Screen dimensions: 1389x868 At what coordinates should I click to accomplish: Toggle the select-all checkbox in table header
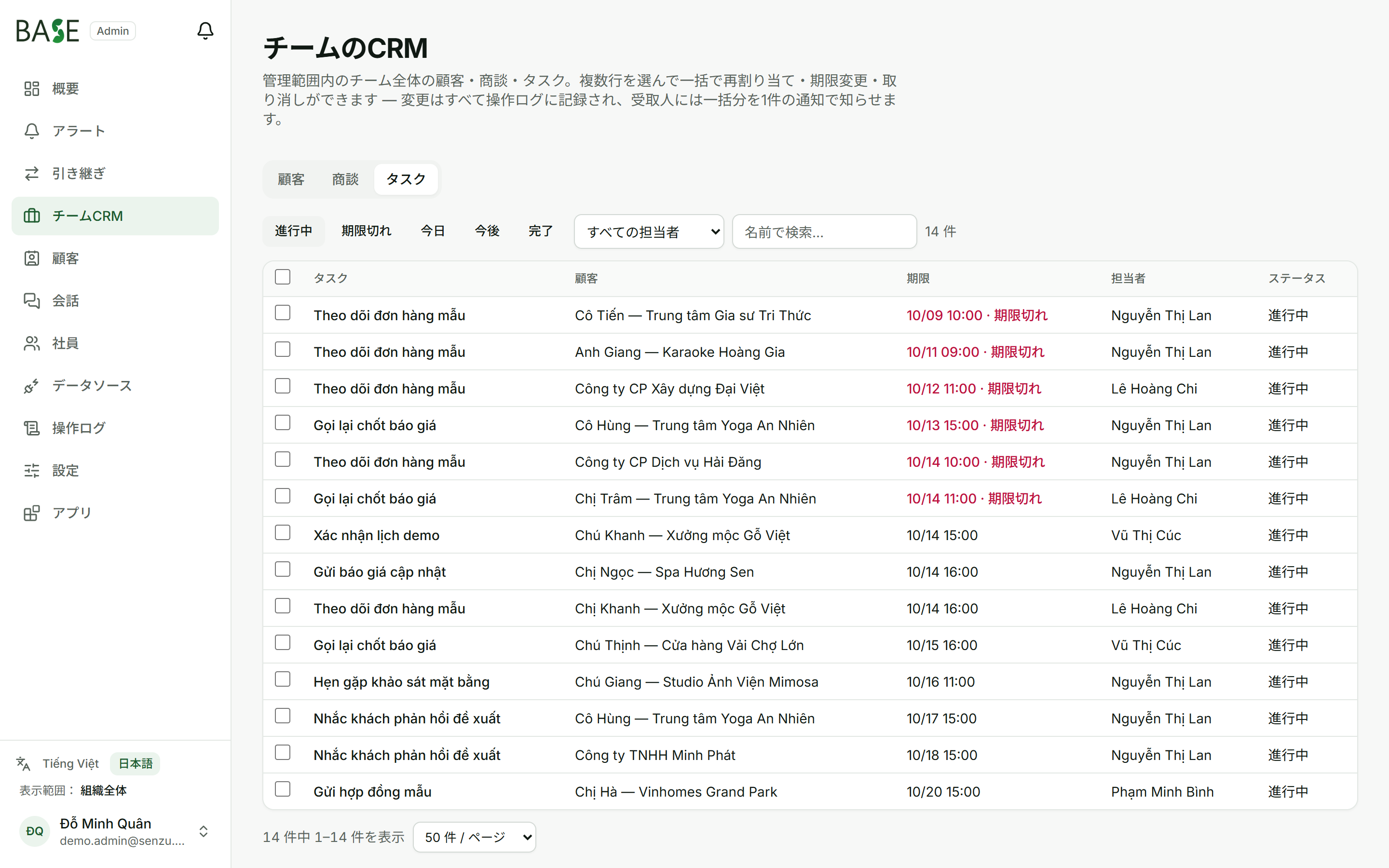click(x=283, y=277)
